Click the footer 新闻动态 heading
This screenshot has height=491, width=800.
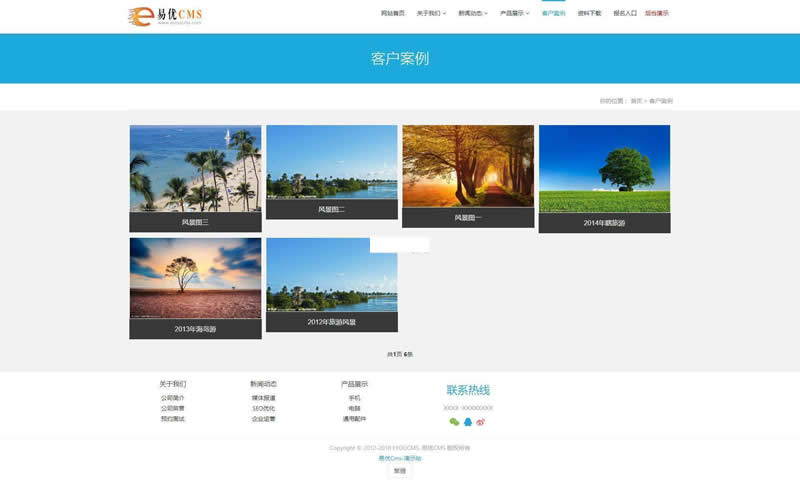point(263,384)
